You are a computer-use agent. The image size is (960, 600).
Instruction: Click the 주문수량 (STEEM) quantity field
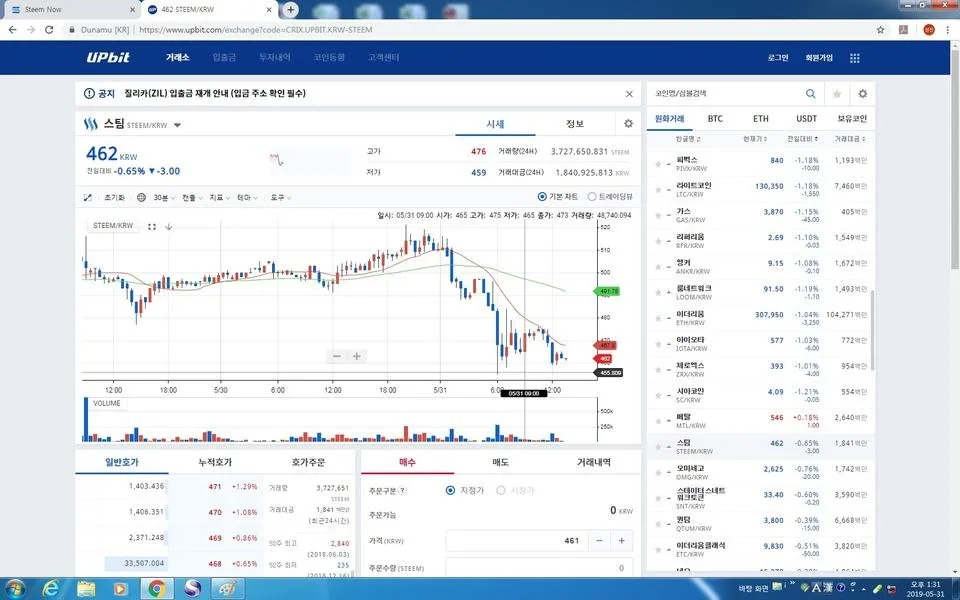(539, 568)
